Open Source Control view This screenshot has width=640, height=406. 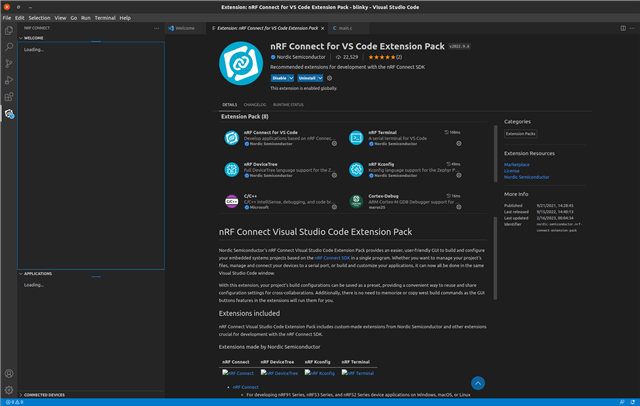(x=9, y=63)
